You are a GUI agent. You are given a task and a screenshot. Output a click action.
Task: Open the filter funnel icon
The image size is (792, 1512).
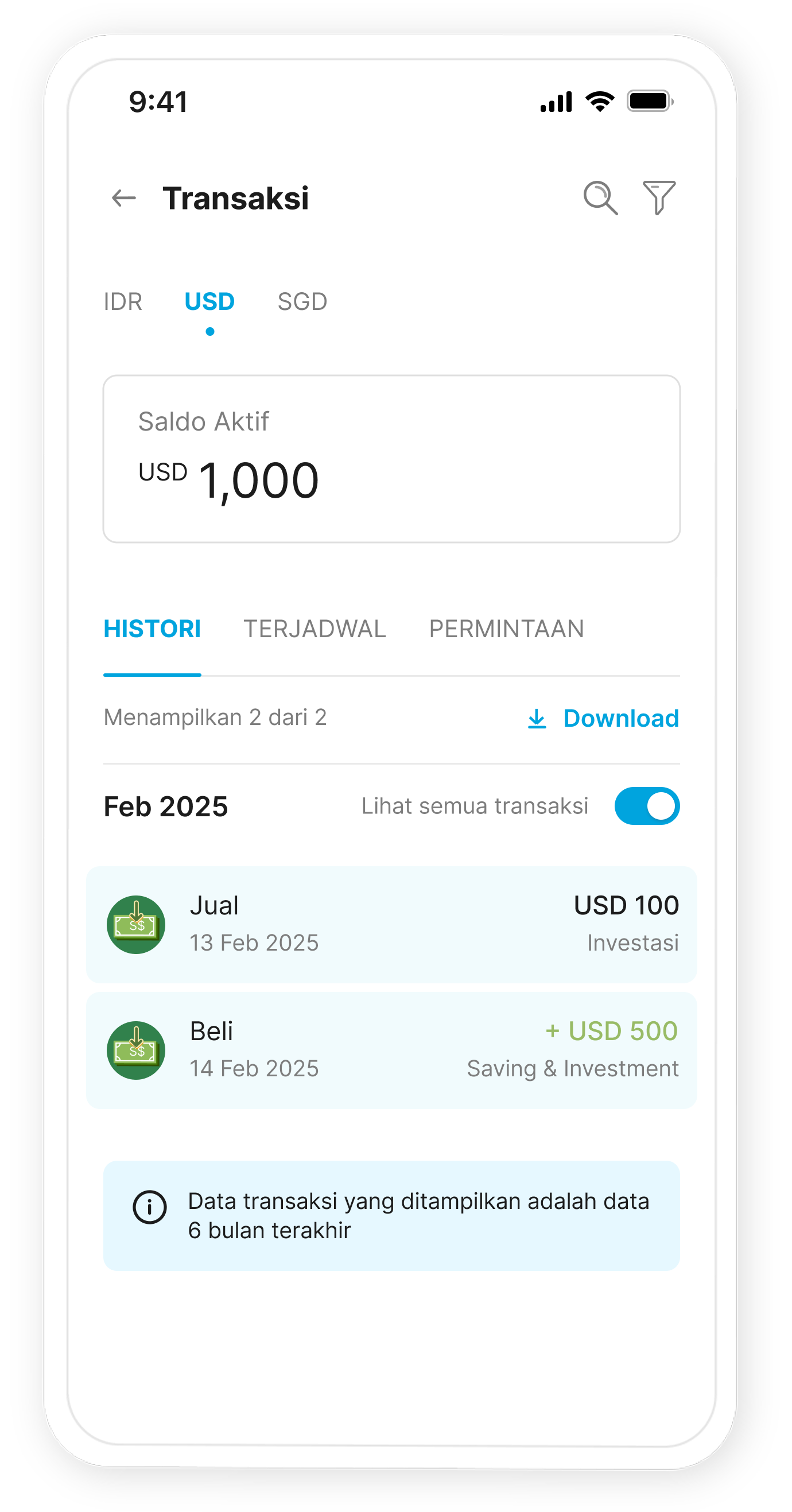tap(659, 198)
